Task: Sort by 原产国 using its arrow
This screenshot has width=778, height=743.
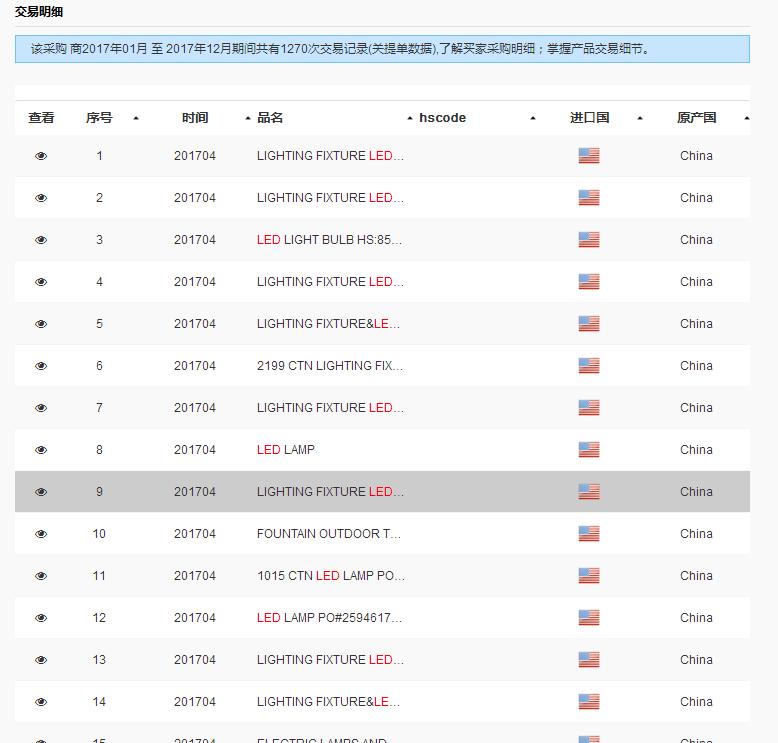Action: [x=747, y=118]
